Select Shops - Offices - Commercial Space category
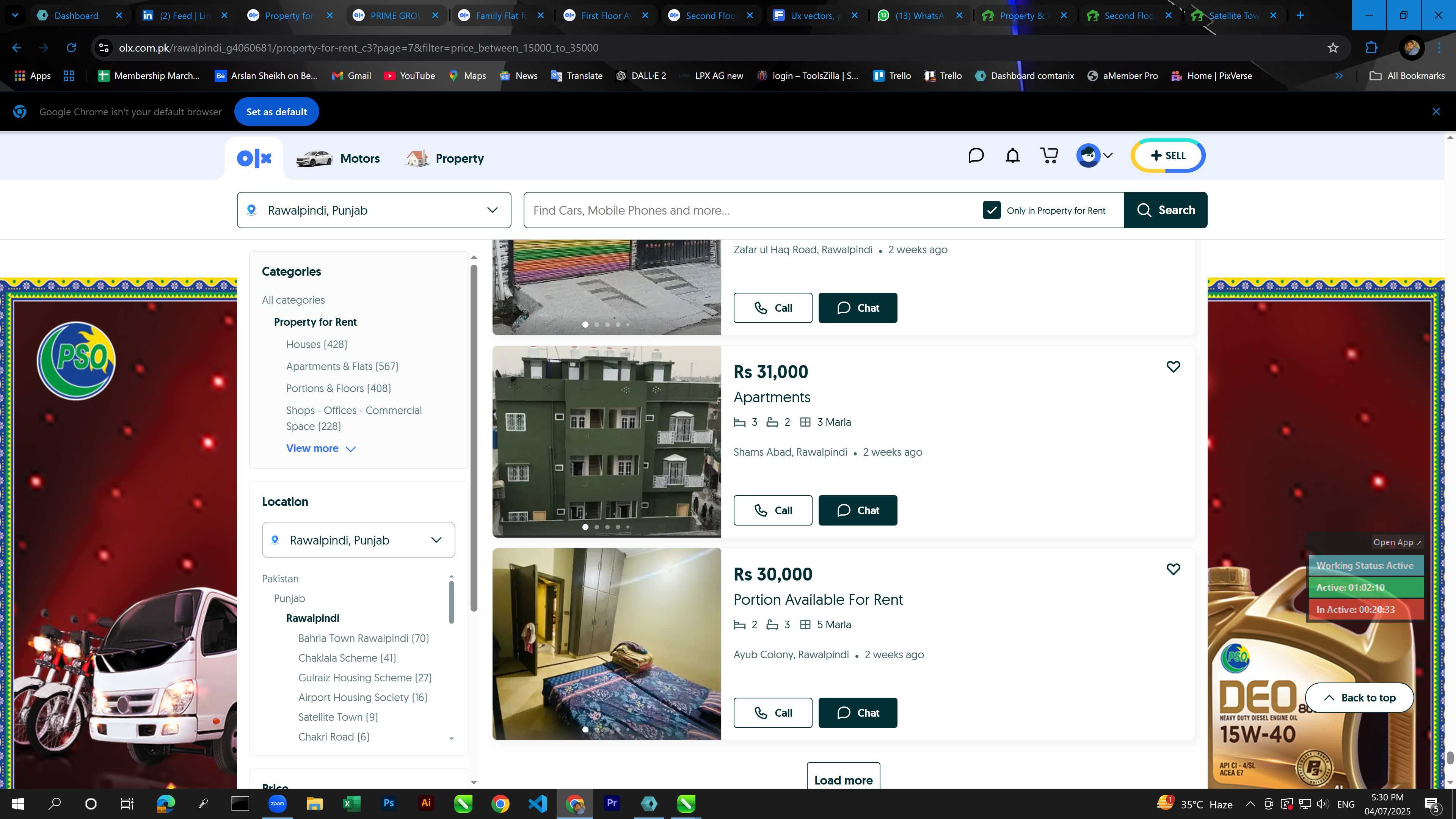The width and height of the screenshot is (1456, 819). coord(354,418)
